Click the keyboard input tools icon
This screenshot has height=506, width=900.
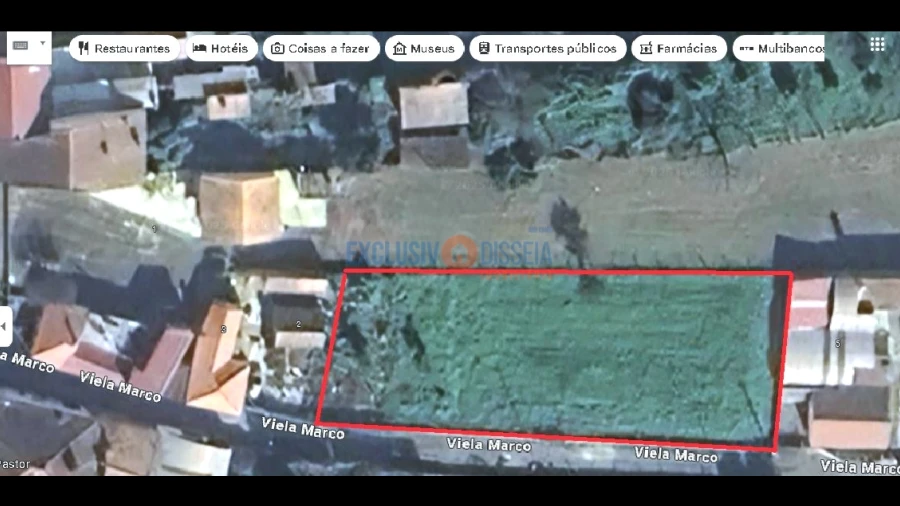pyautogui.click(x=21, y=46)
